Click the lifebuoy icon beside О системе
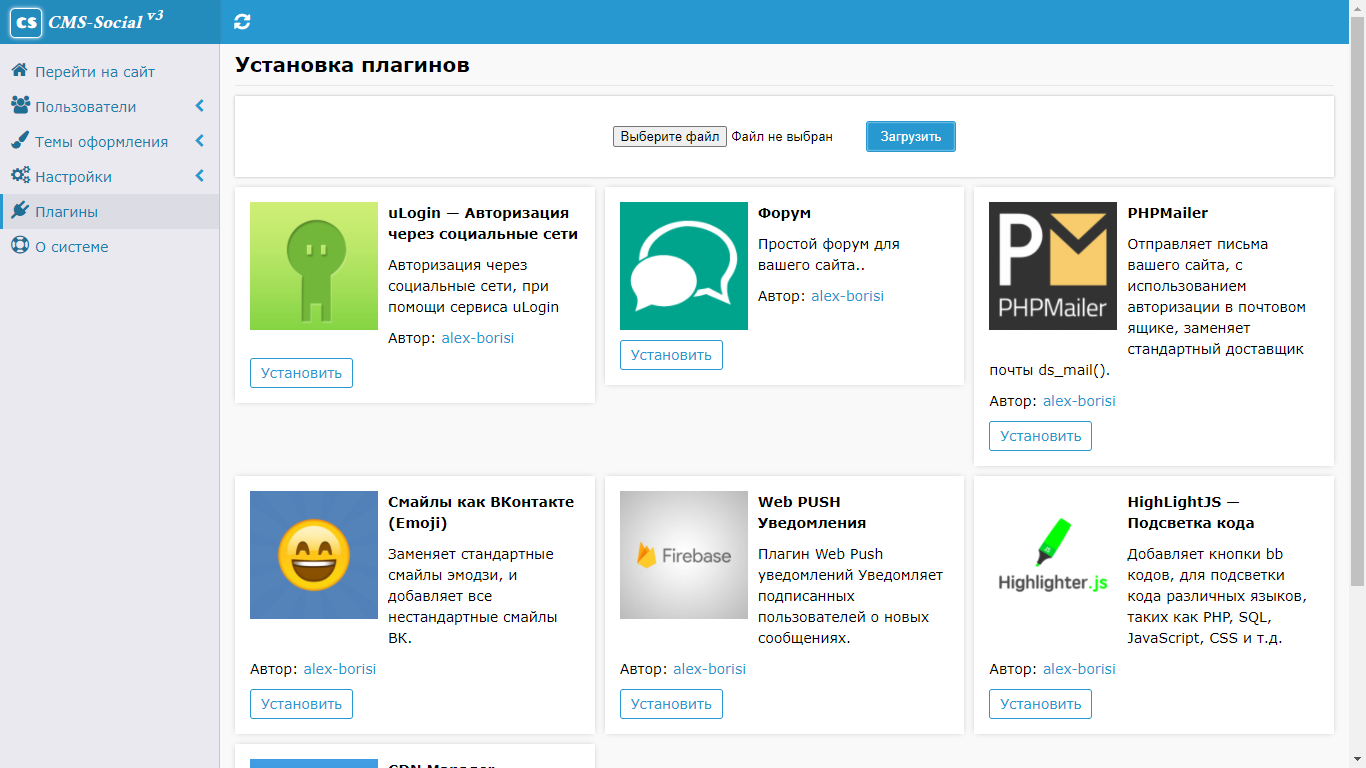This screenshot has width=1366, height=768. click(x=19, y=246)
